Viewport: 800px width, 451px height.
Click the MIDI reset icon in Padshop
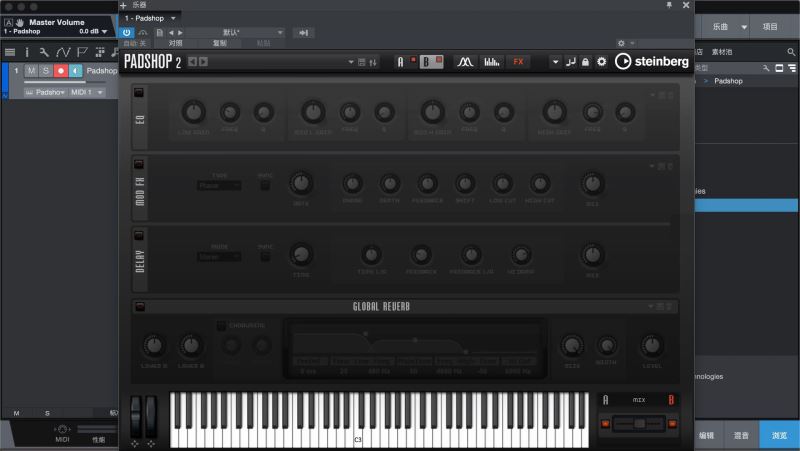570,62
